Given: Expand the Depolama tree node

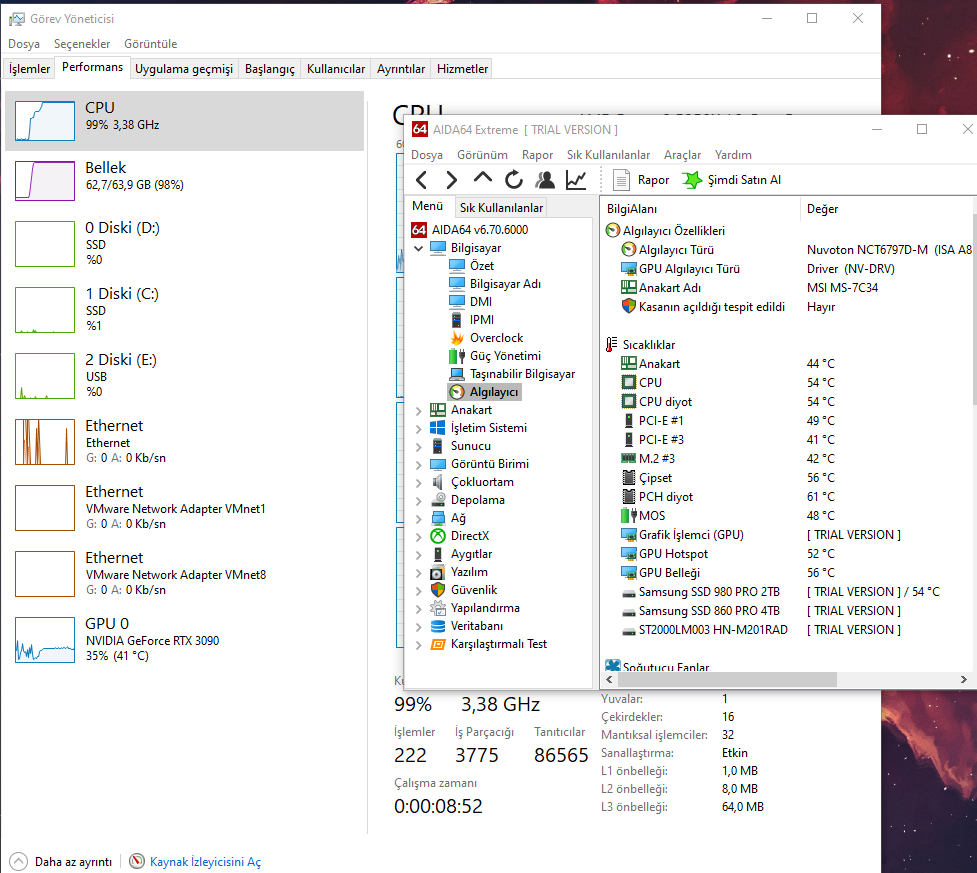Looking at the screenshot, I should coord(419,500).
